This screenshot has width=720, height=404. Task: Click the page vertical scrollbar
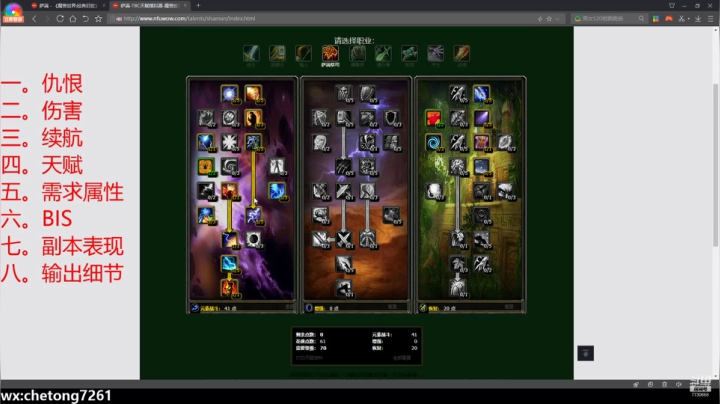point(715,165)
